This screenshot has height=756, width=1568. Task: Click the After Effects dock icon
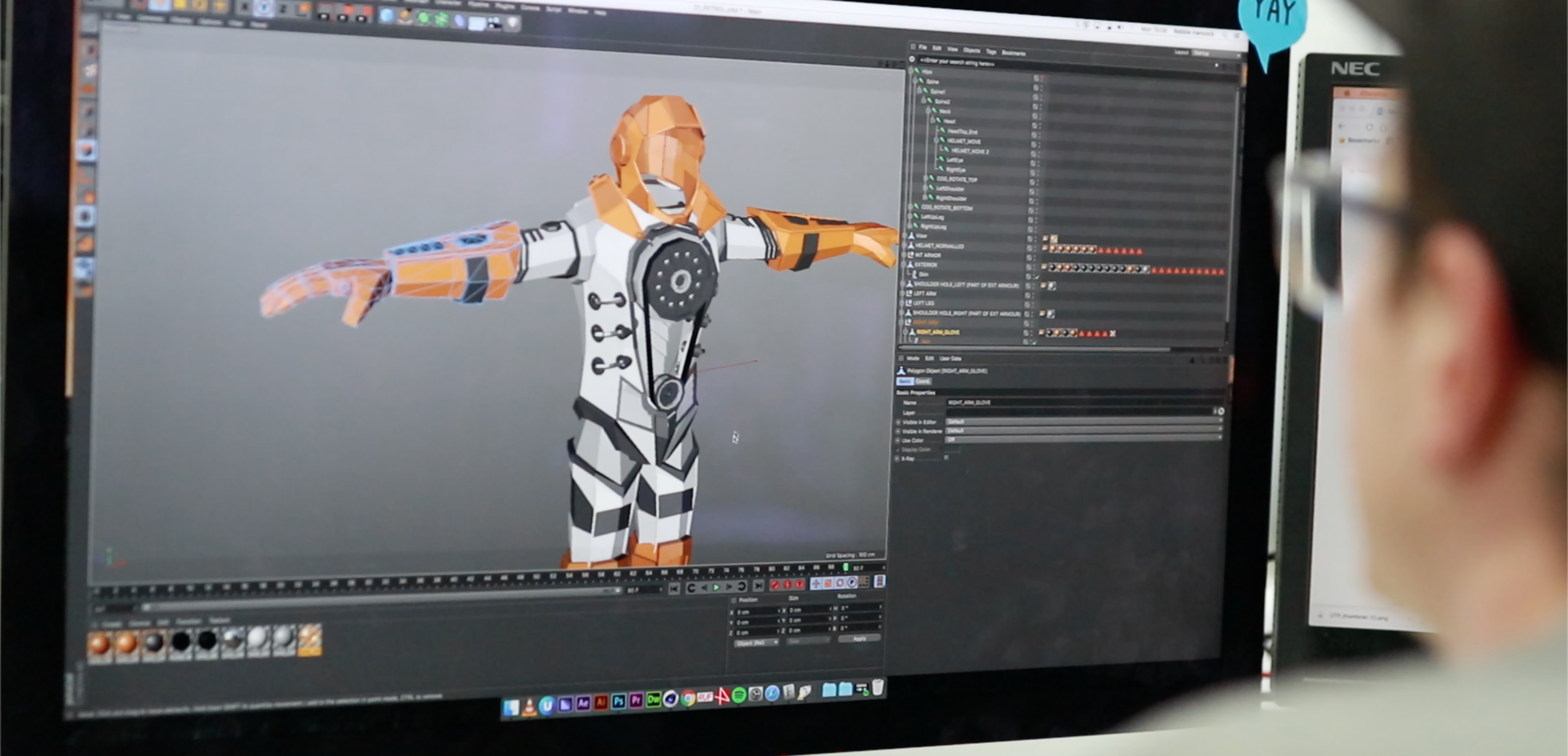coord(583,703)
